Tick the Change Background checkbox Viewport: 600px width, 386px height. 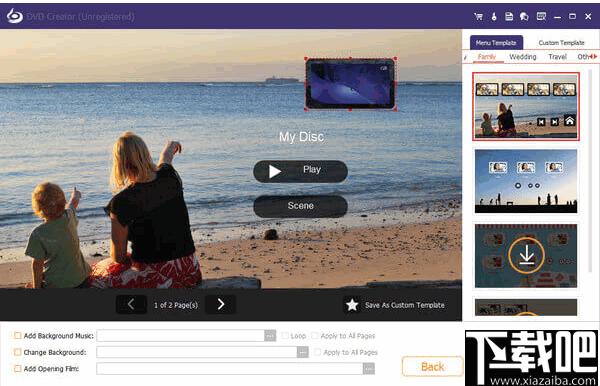point(18,352)
